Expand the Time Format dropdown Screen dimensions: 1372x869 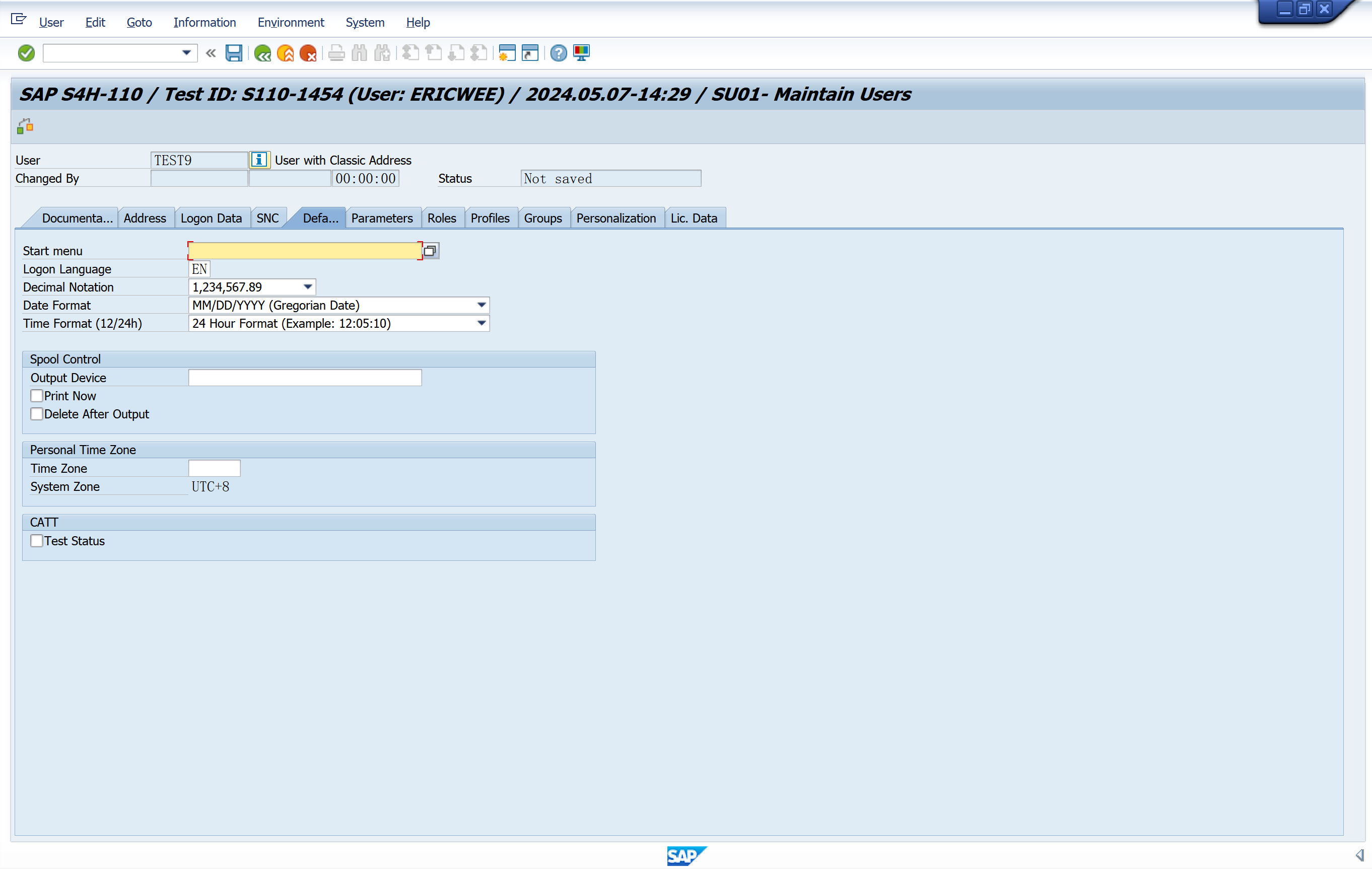[482, 323]
